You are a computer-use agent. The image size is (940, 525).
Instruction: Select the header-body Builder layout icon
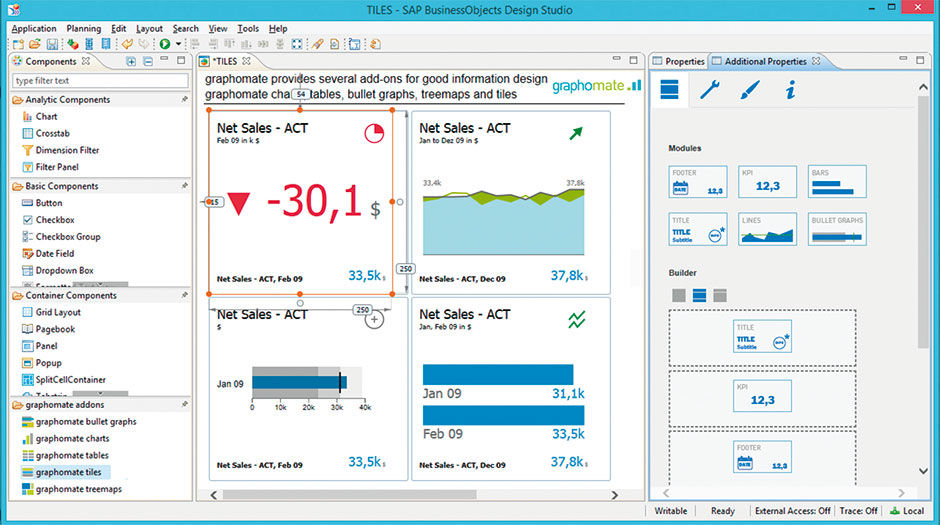pyautogui.click(x=719, y=295)
